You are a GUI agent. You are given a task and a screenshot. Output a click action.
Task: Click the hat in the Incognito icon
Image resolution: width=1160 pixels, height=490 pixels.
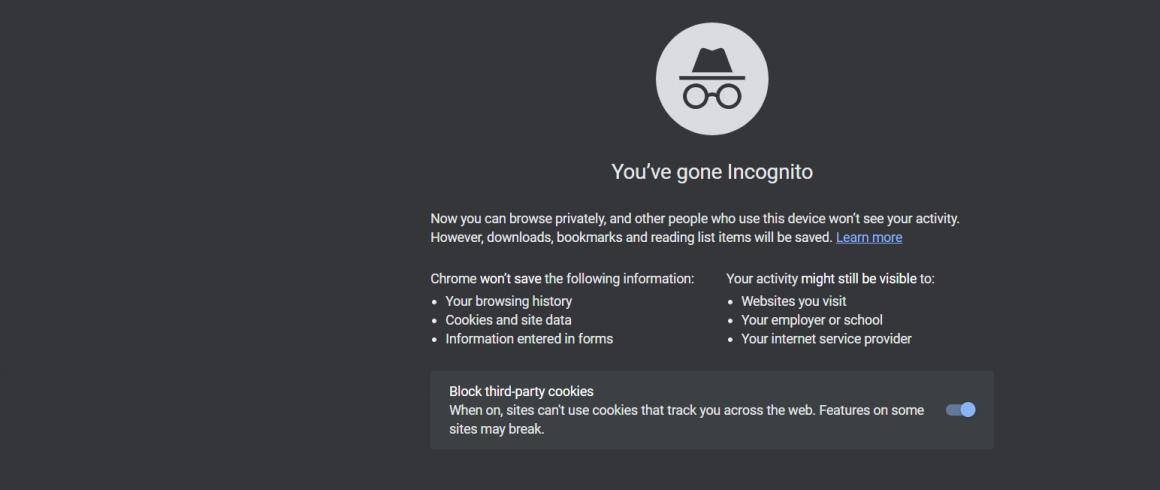(x=712, y=64)
